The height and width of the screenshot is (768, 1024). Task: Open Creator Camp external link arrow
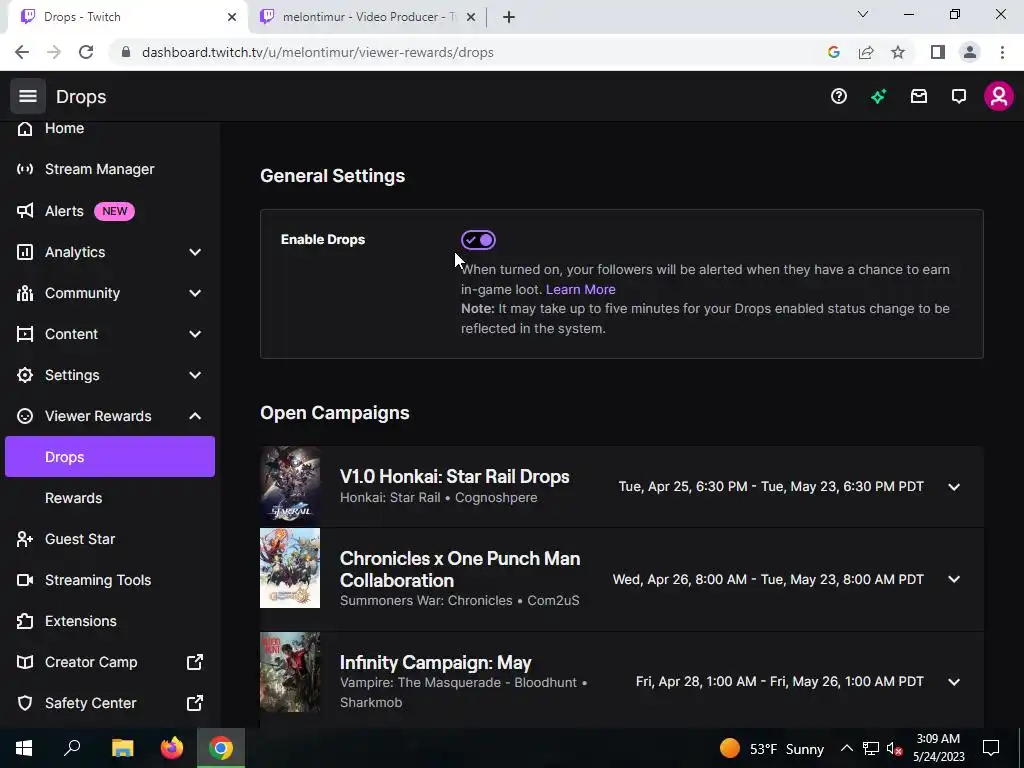(x=195, y=662)
